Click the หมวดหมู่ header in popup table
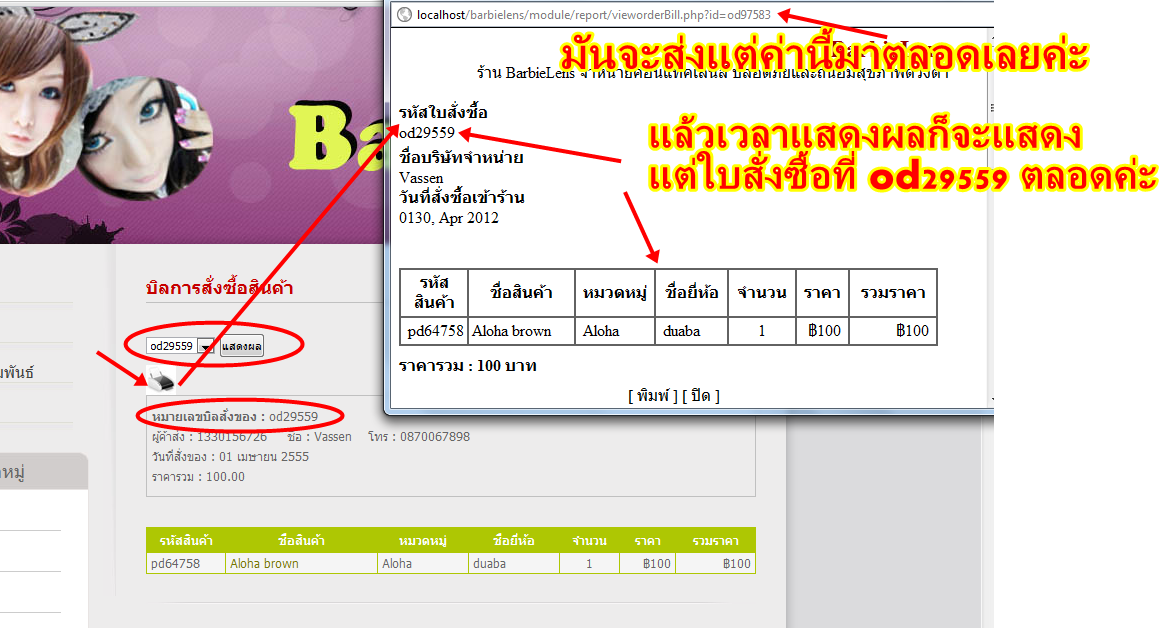Screen dimensions: 1159x628 pyautogui.click(x=615, y=293)
